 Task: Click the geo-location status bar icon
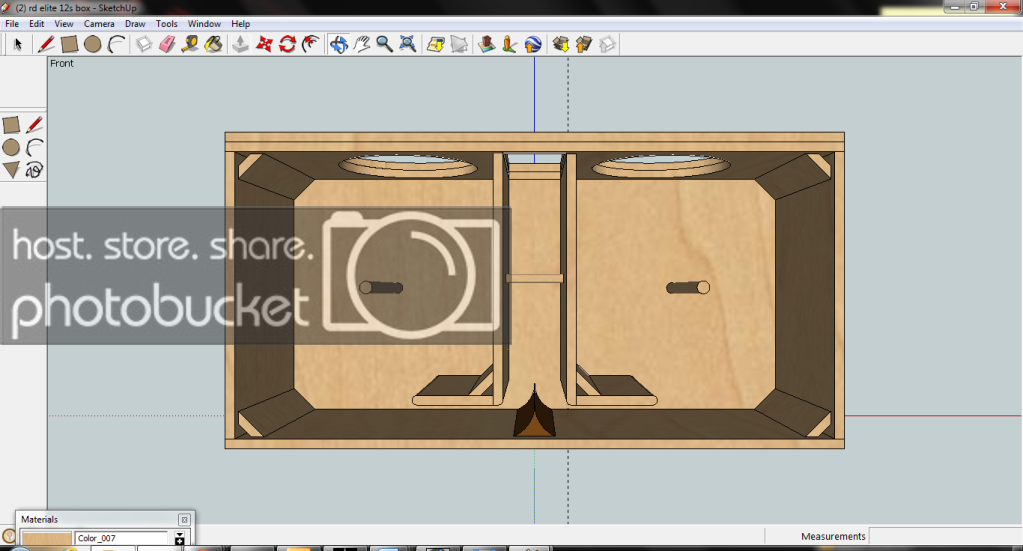(x=8, y=536)
